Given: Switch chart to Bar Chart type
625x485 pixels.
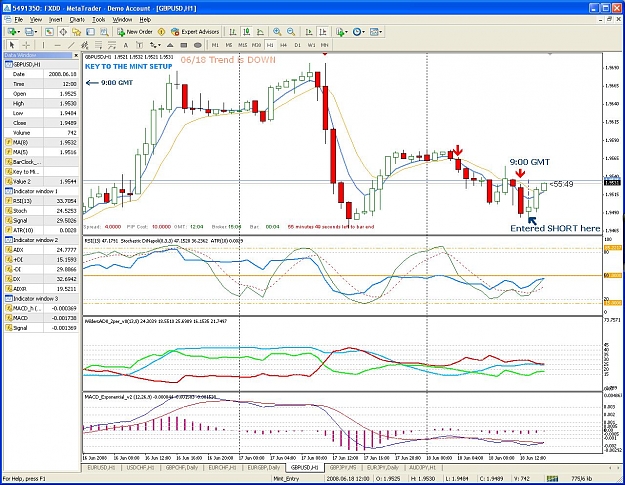Looking at the screenshot, I should pos(233,32).
